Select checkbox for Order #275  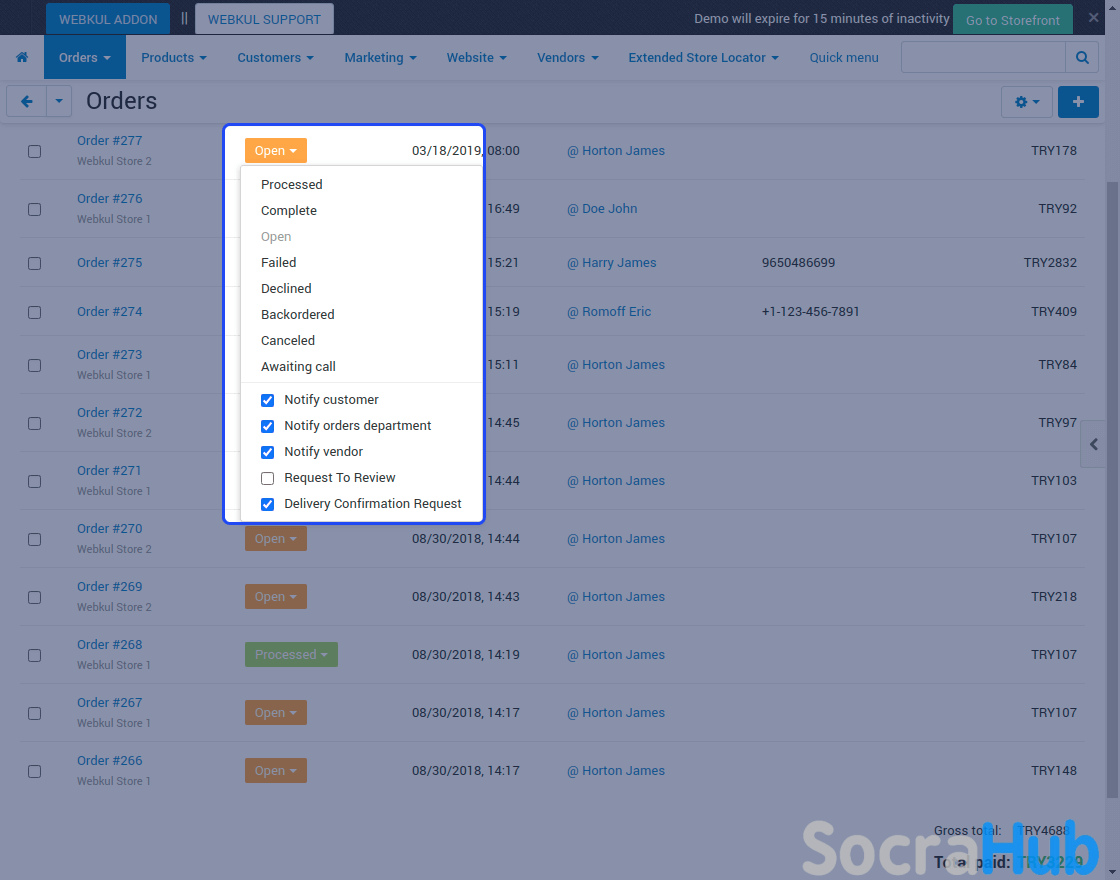coord(34,264)
